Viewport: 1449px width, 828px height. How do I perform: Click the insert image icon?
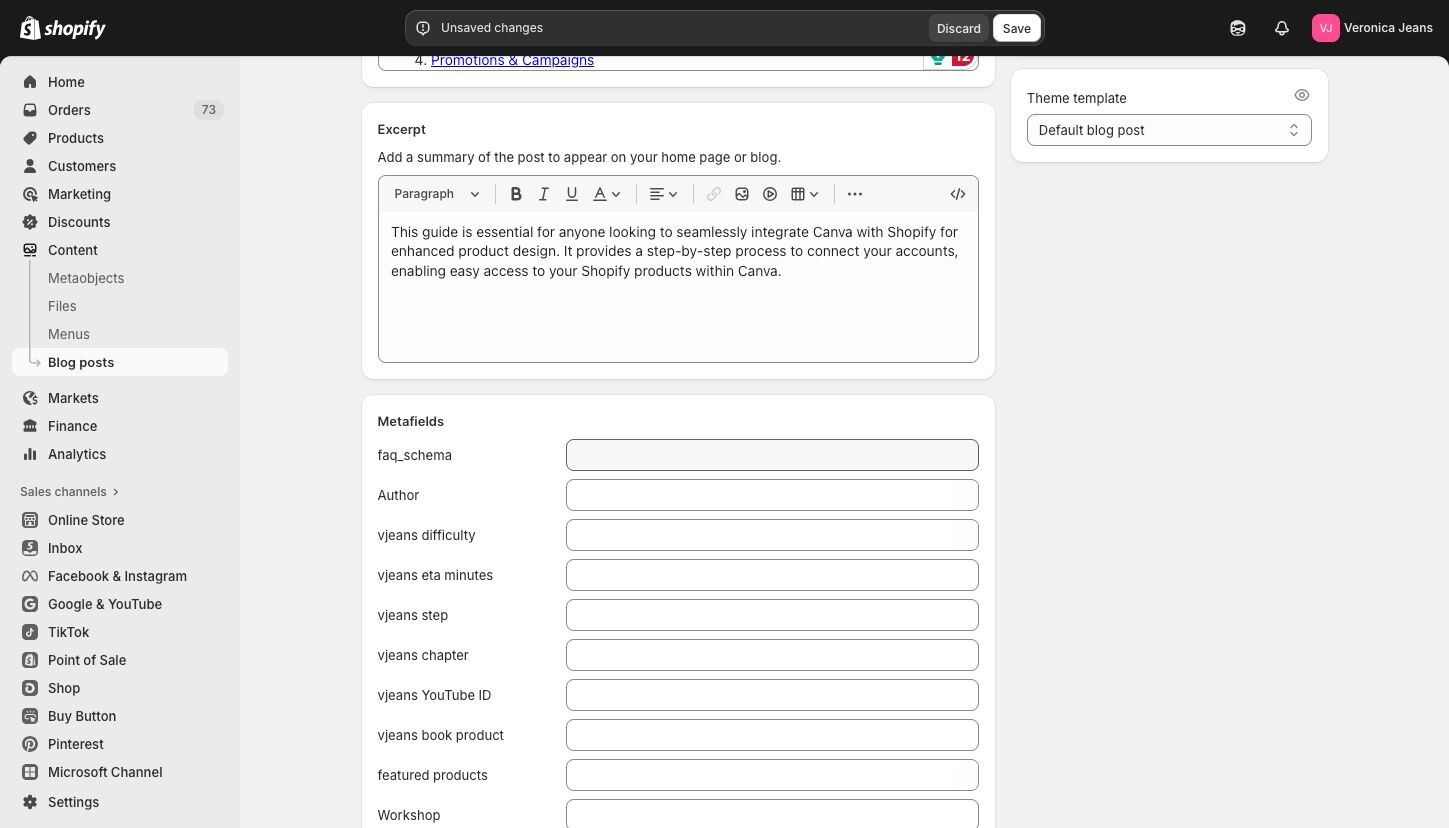742,194
